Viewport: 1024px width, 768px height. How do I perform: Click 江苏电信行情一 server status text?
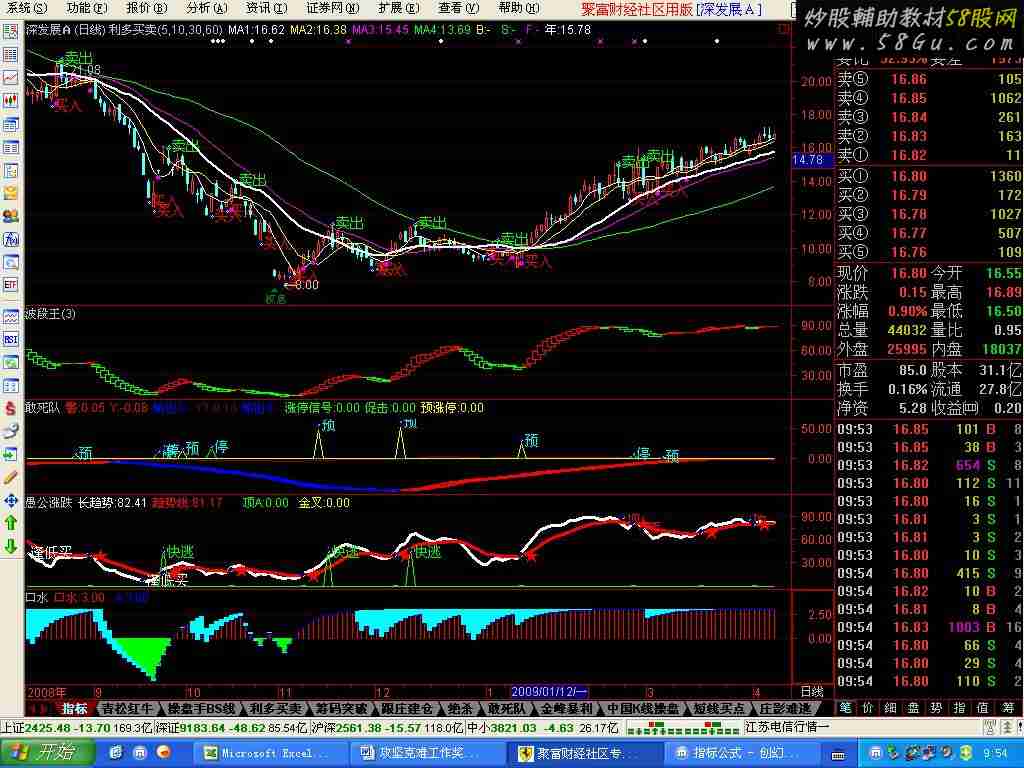[x=786, y=728]
